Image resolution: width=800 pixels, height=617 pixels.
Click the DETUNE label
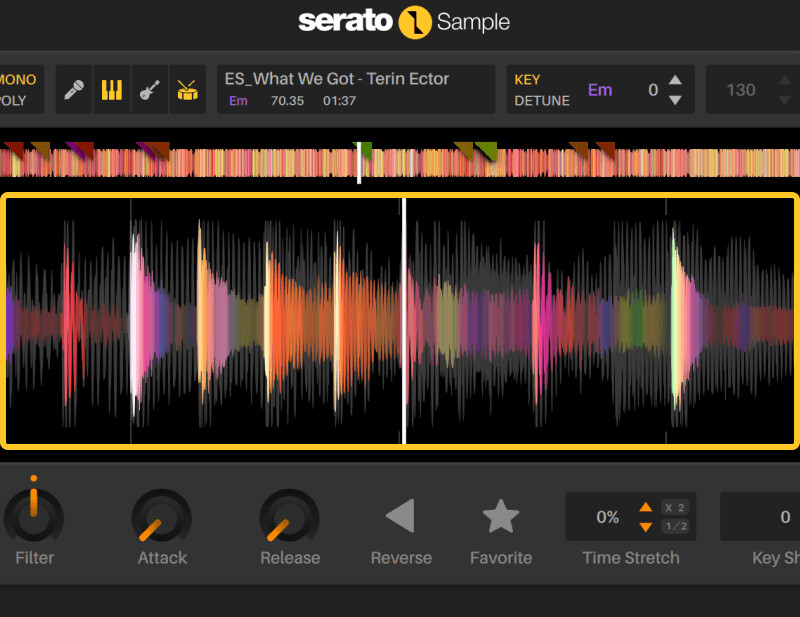(541, 100)
